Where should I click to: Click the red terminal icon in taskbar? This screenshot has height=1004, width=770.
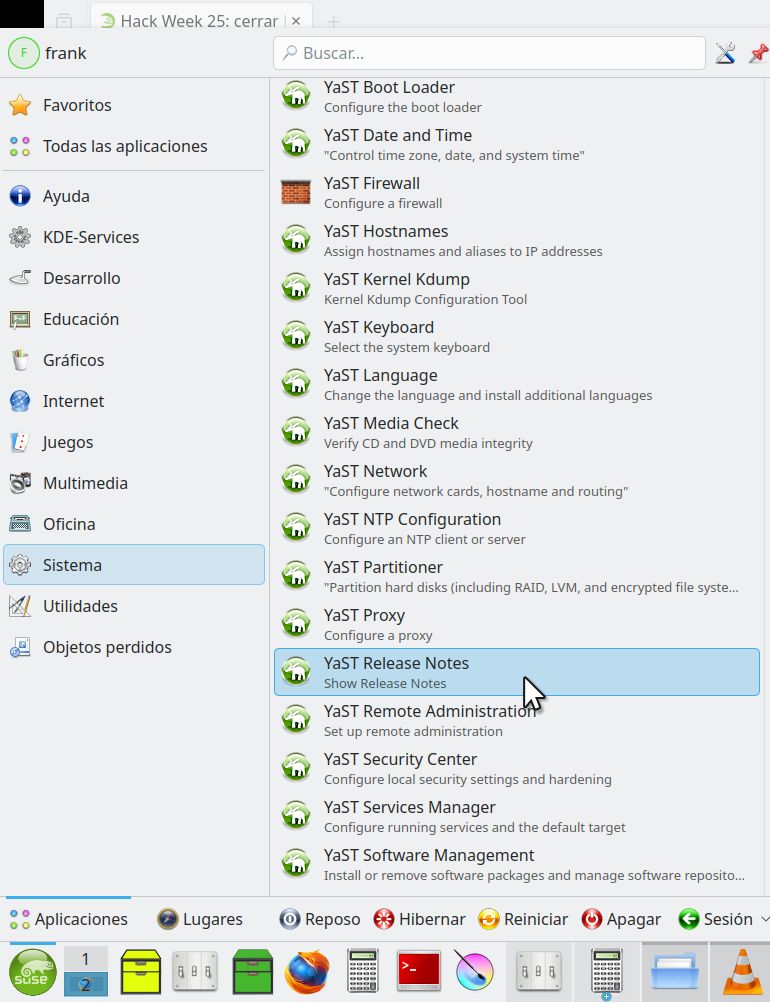click(418, 971)
